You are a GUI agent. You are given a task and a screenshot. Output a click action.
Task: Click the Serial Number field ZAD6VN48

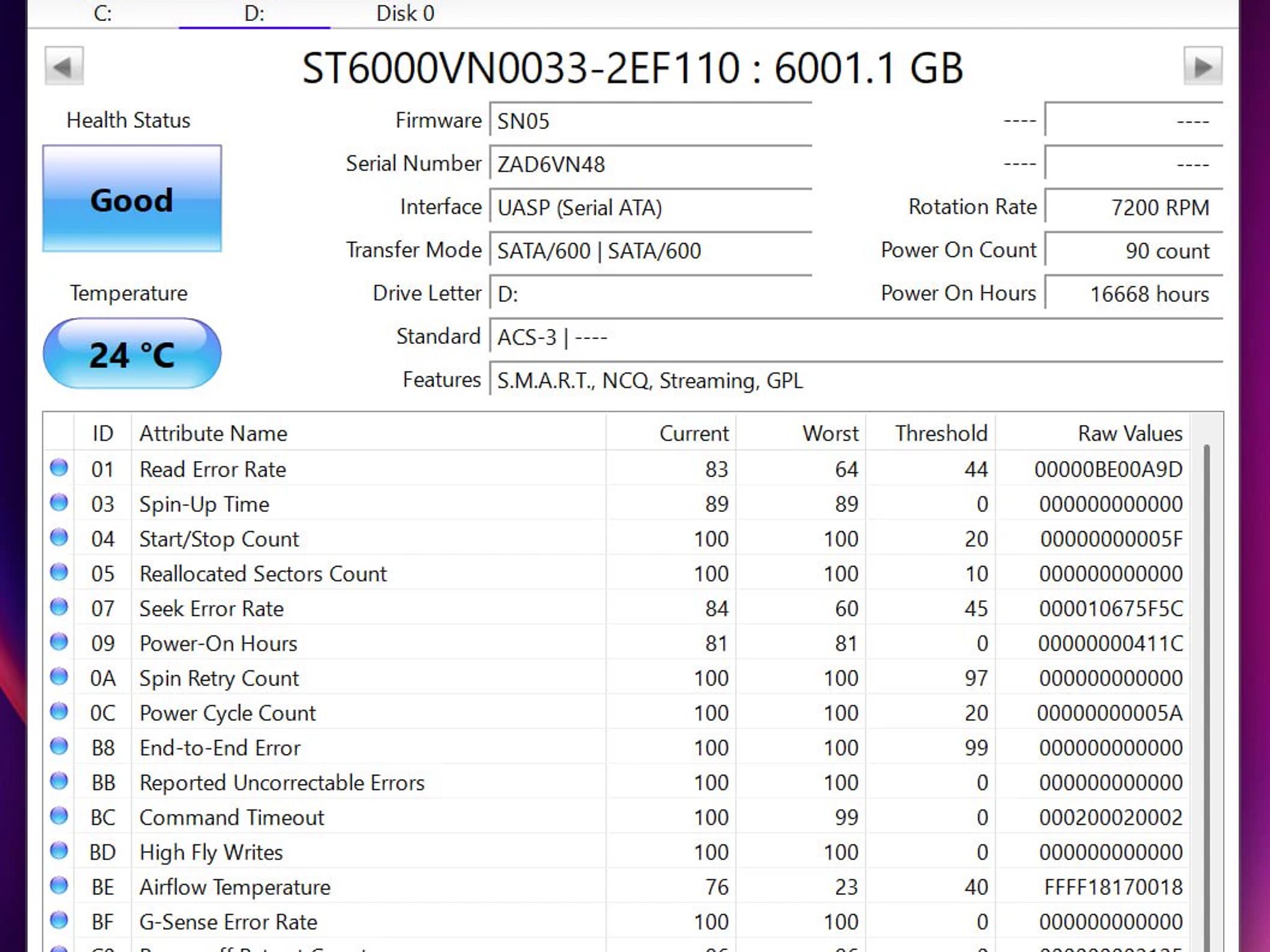[x=651, y=164]
